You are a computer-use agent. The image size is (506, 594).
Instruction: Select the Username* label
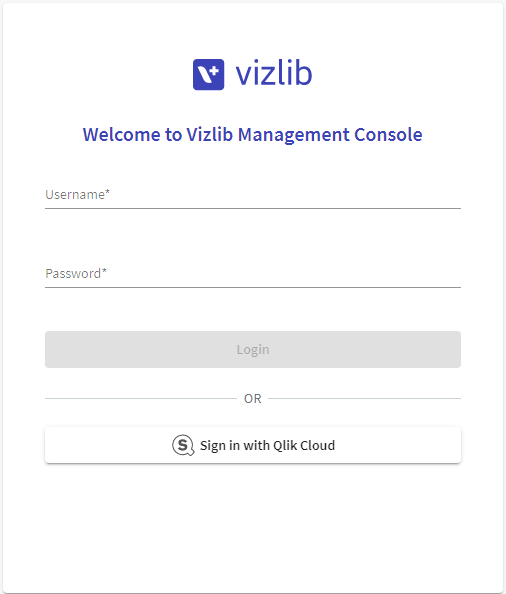(x=78, y=195)
